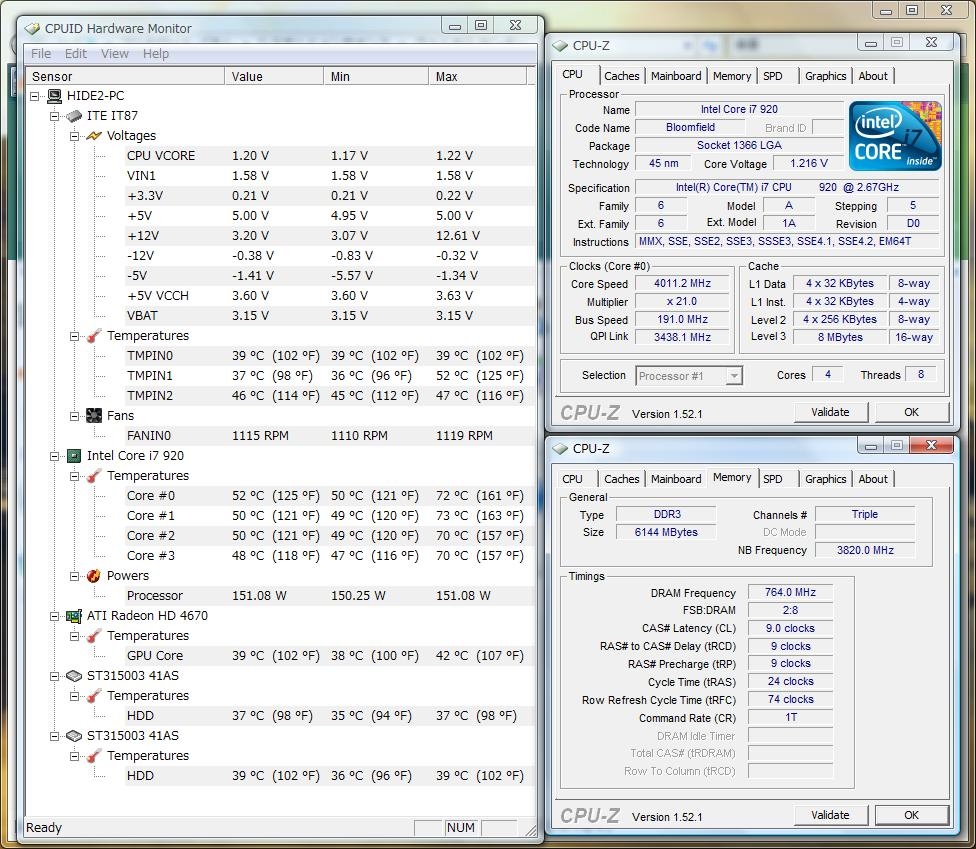Click the NUM indicator in status bar
Viewport: 976px width, 849px height.
(461, 827)
